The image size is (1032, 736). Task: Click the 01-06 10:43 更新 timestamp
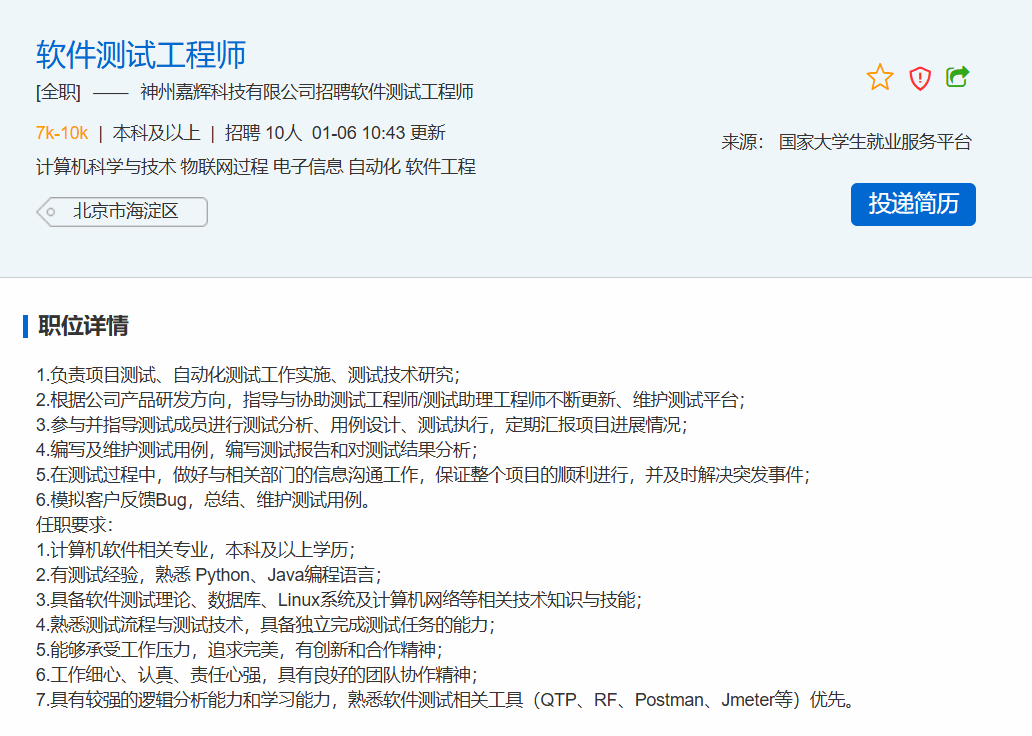point(378,133)
